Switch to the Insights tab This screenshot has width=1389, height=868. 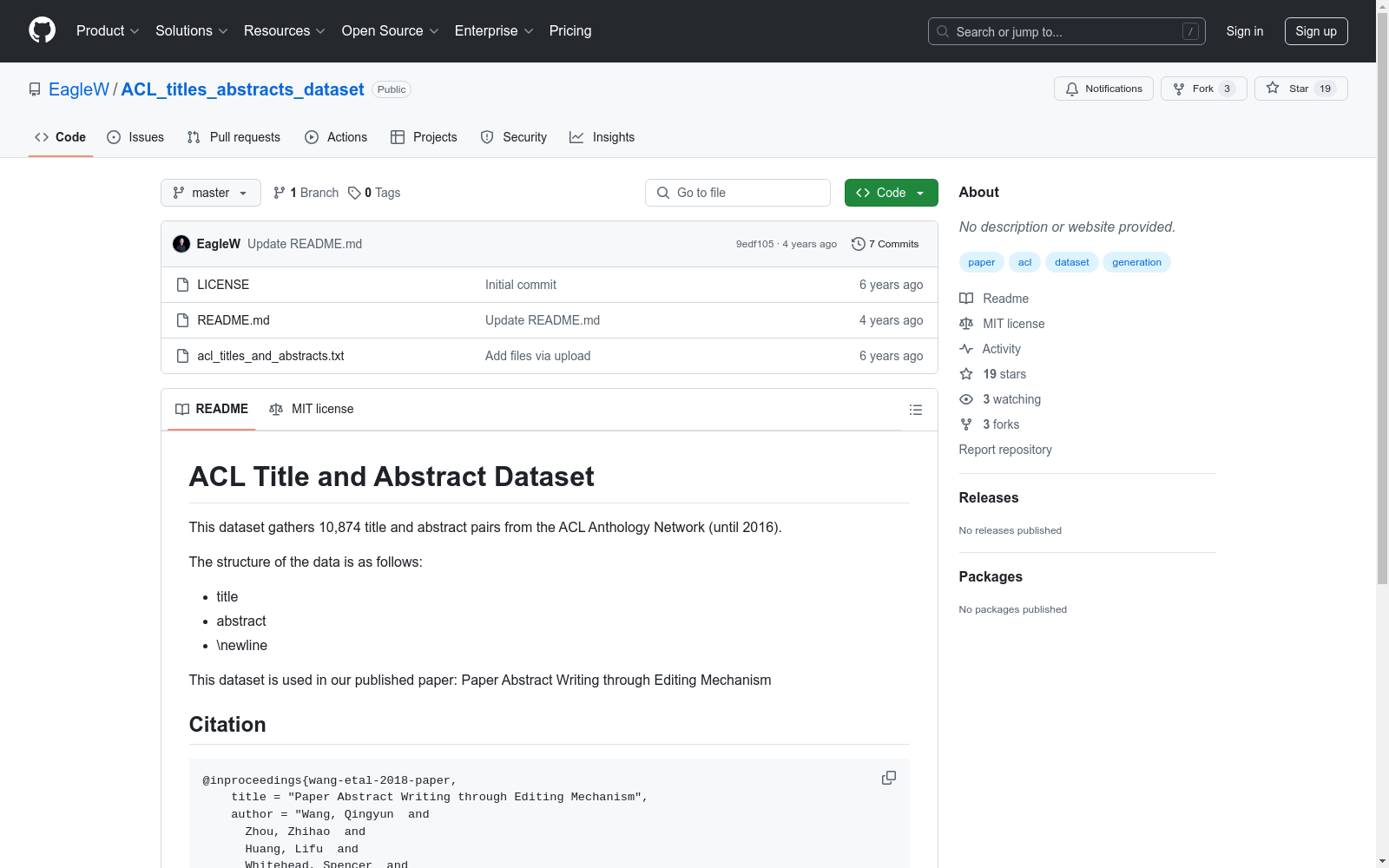click(x=602, y=137)
